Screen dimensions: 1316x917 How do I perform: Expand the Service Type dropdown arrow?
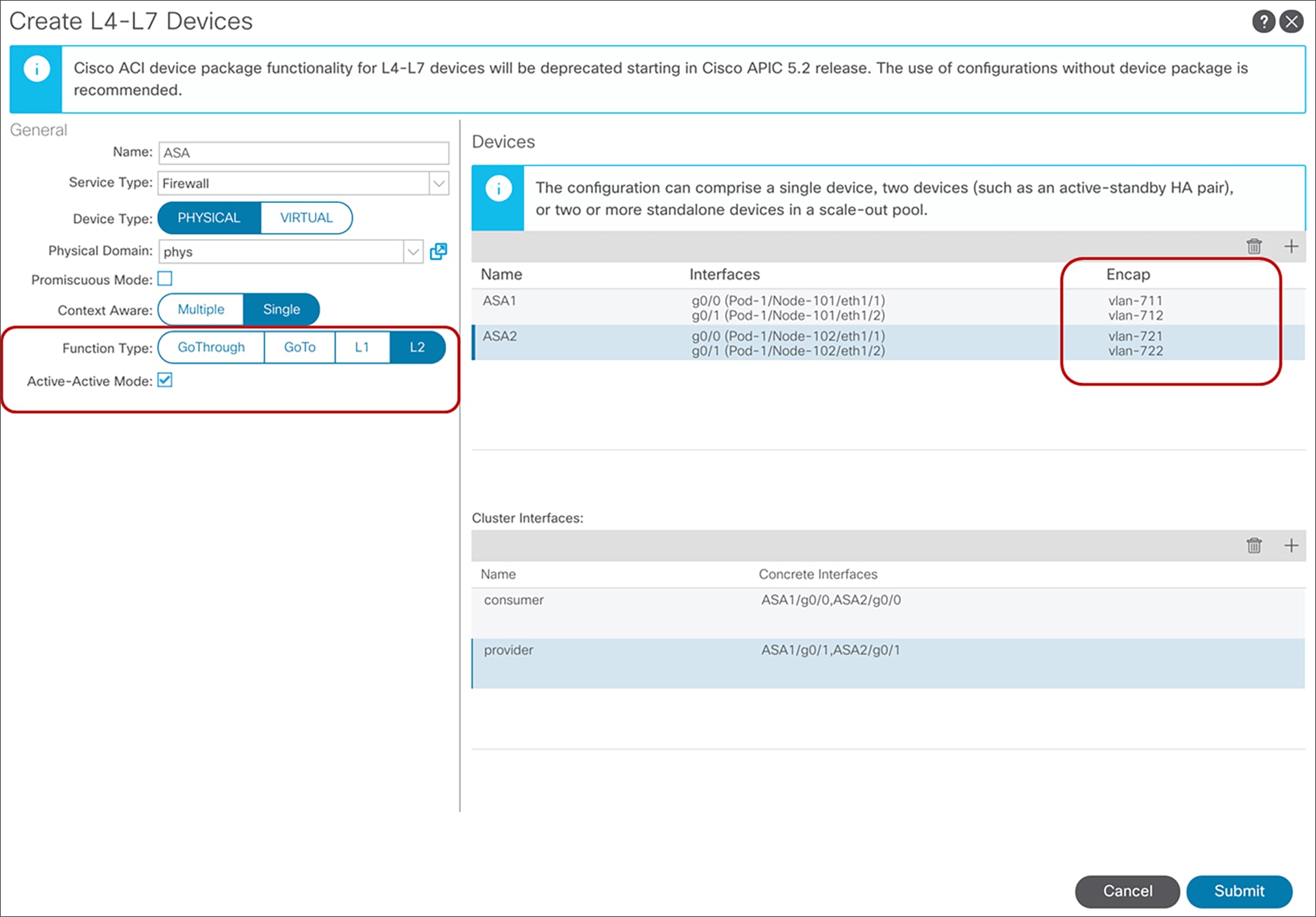tap(439, 184)
